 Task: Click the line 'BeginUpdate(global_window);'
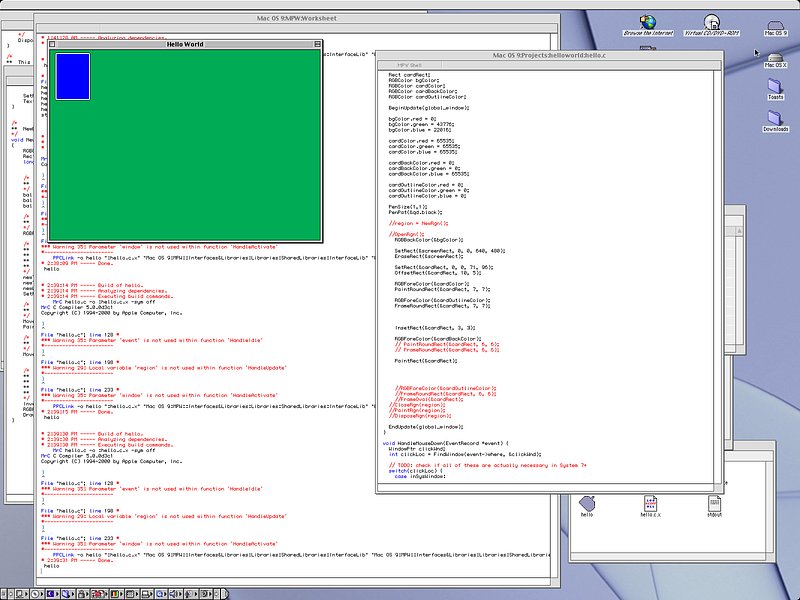(429, 108)
